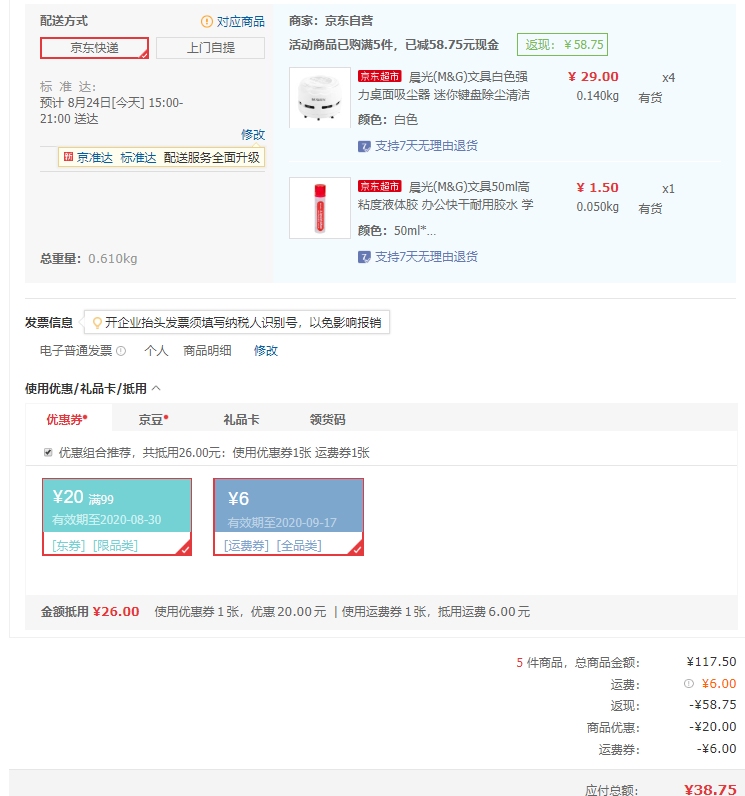The height and width of the screenshot is (796, 745).
Task: Click the ¥29.00 price of the vacuum
Action: point(593,77)
